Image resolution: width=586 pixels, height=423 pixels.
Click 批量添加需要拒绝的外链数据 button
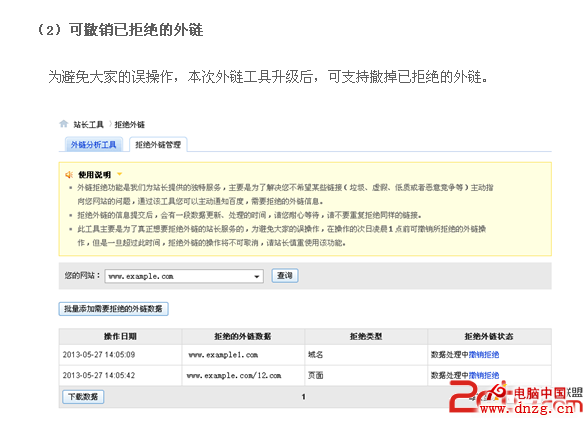pyautogui.click(x=113, y=309)
